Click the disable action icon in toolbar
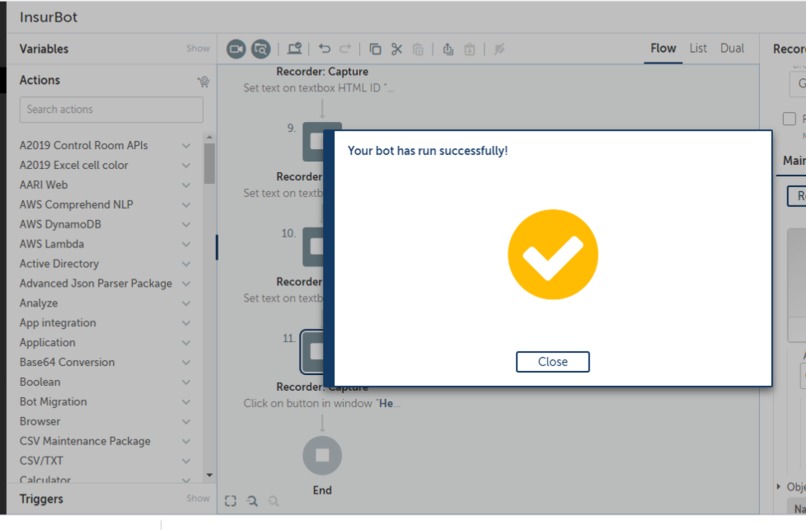 (x=499, y=49)
